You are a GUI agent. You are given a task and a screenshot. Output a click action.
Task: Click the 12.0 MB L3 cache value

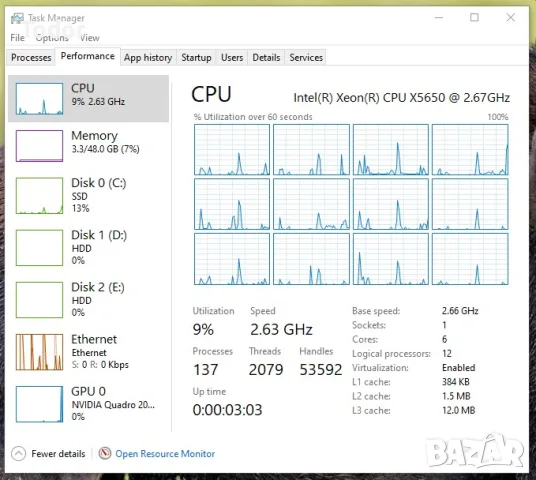click(x=458, y=410)
